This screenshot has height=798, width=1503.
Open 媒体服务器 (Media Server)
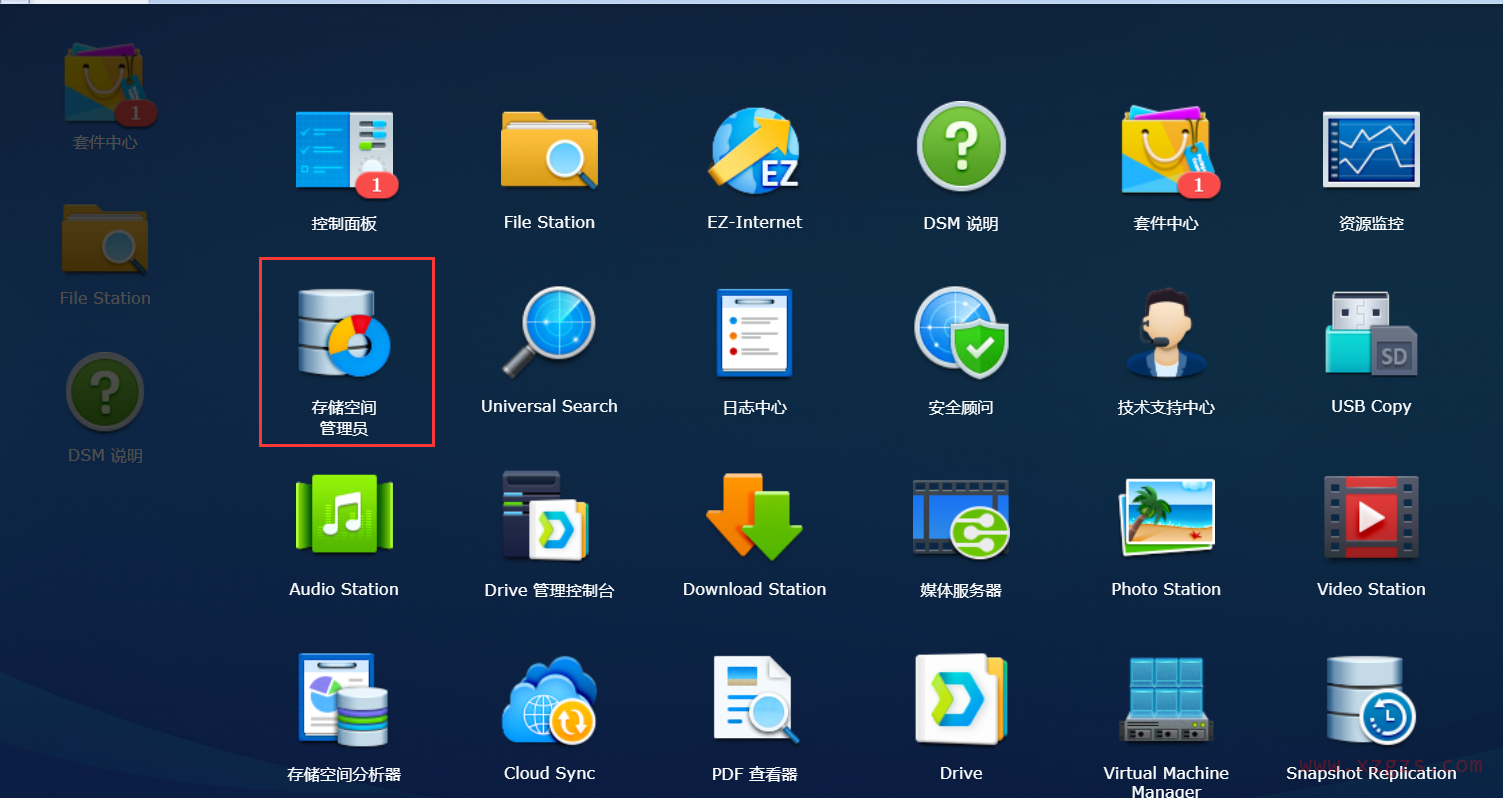tap(960, 517)
